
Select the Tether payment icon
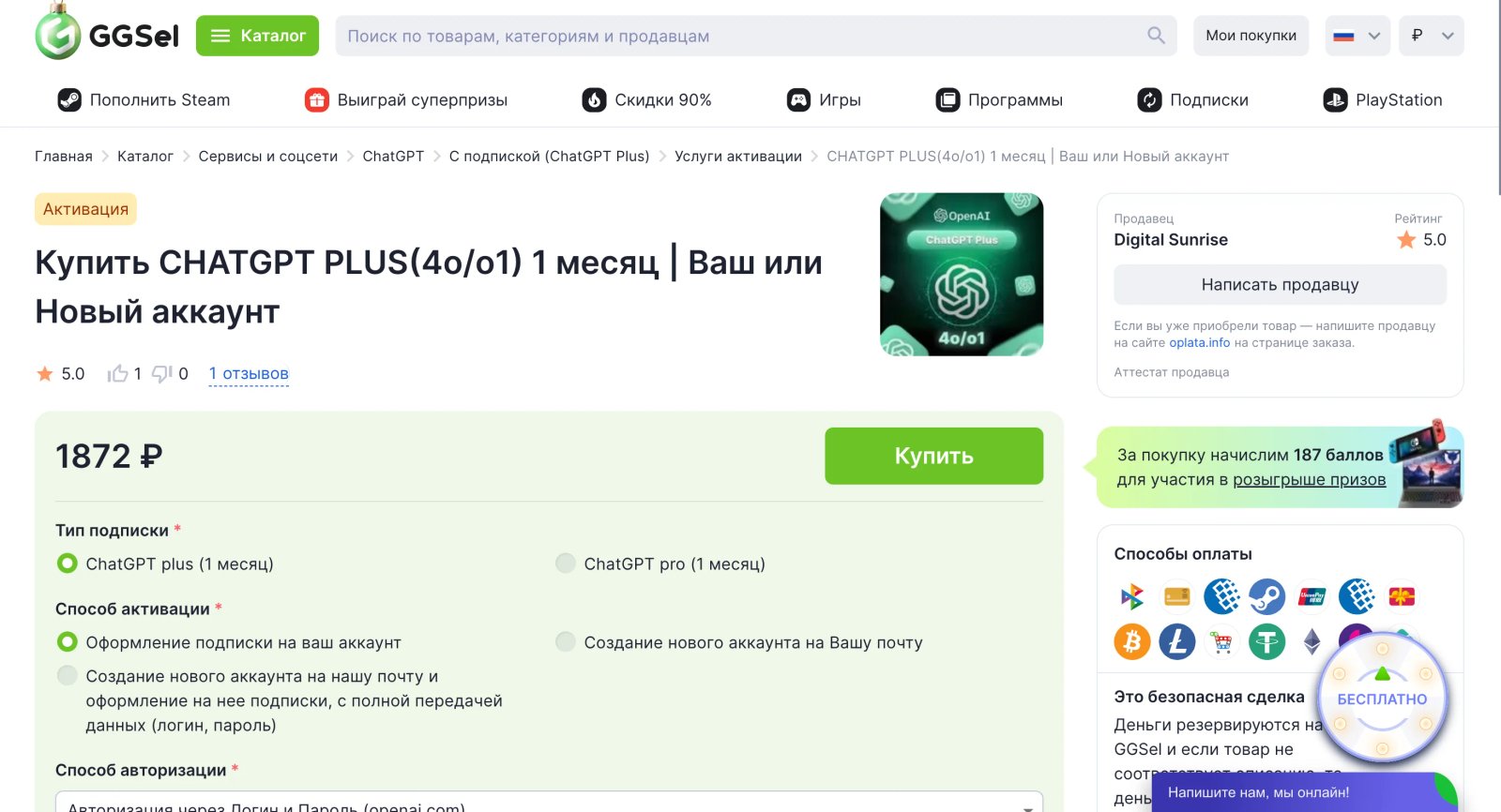coord(1266,641)
